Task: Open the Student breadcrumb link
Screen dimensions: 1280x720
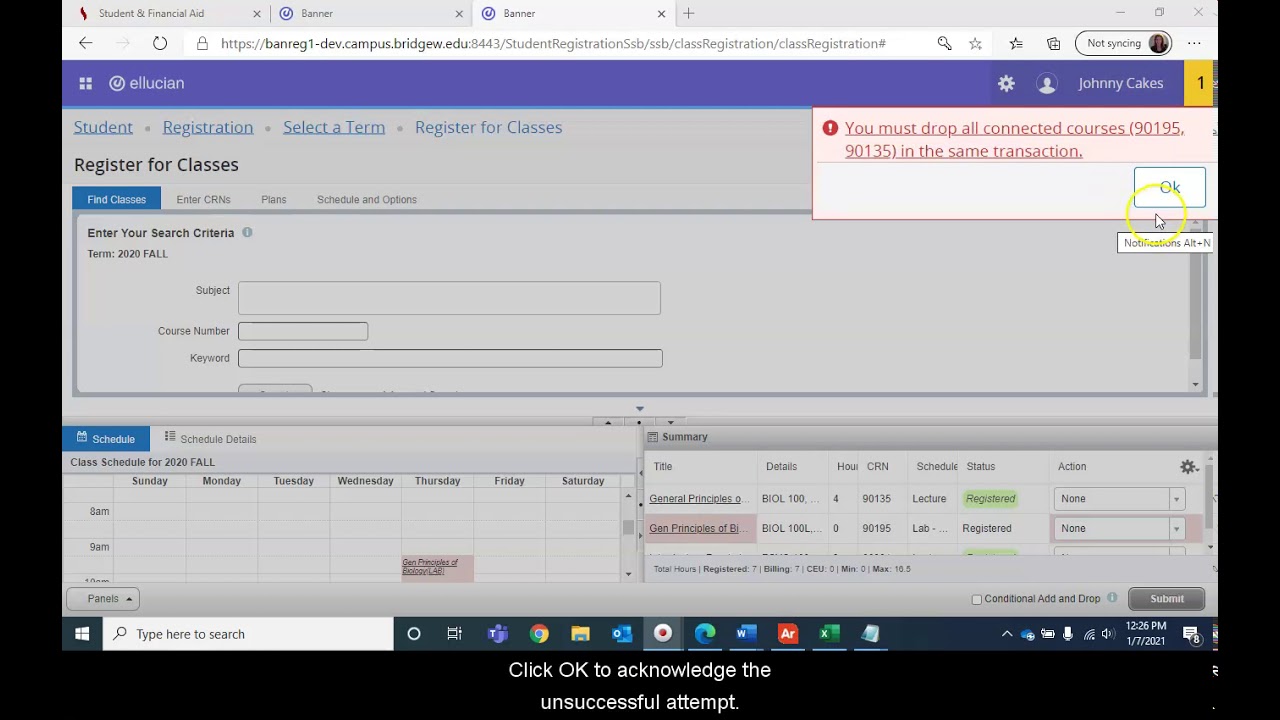Action: pyautogui.click(x=103, y=127)
